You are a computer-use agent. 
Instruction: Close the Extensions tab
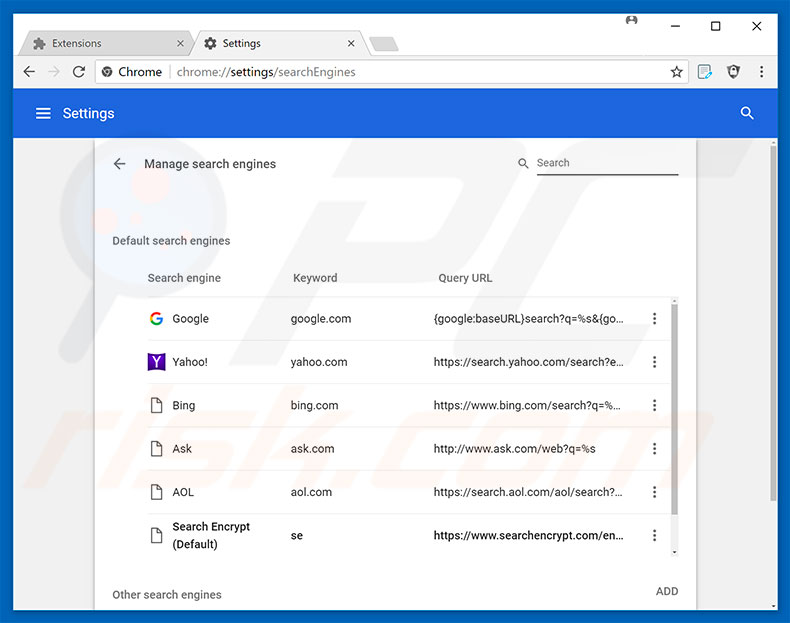pos(180,44)
